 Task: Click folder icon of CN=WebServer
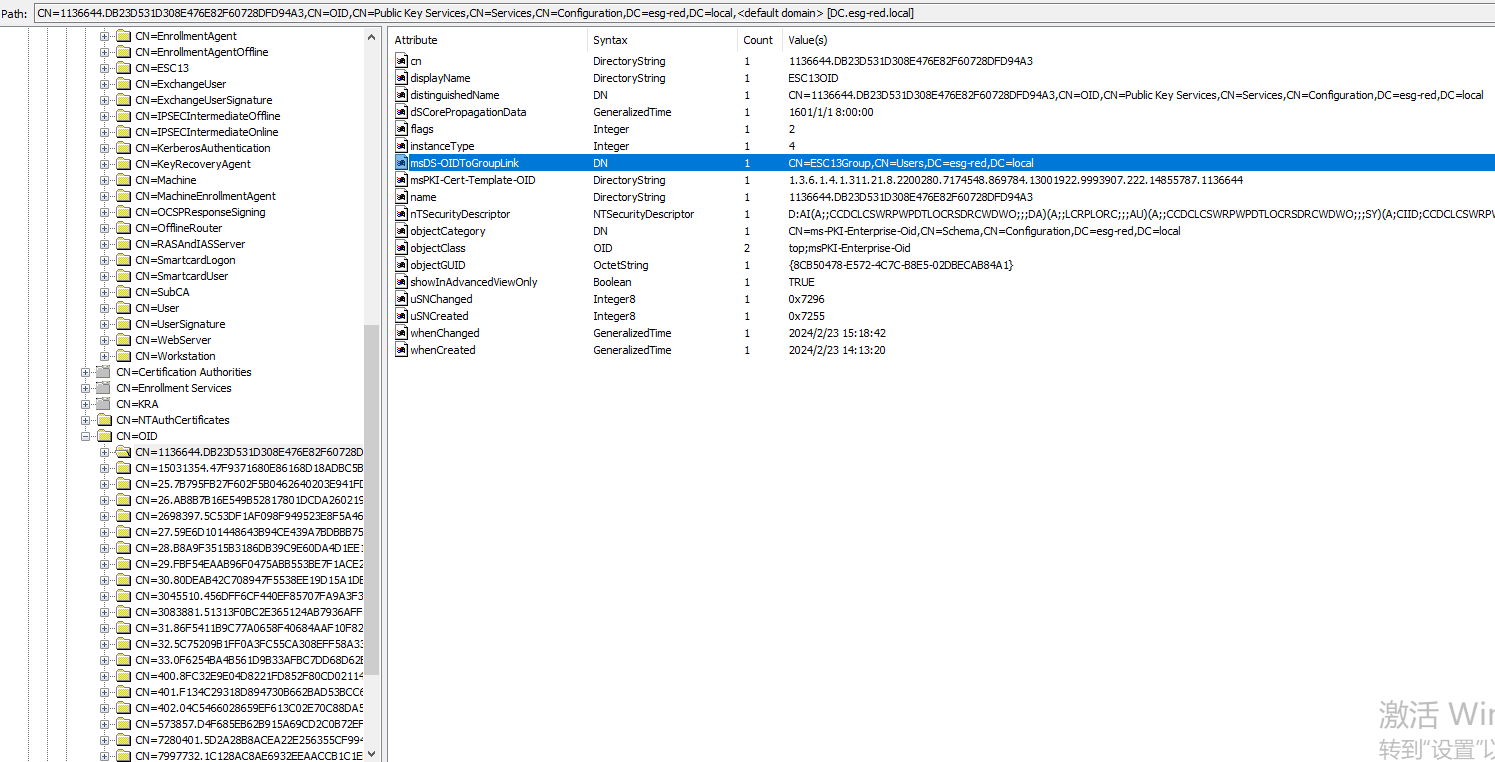(123, 340)
